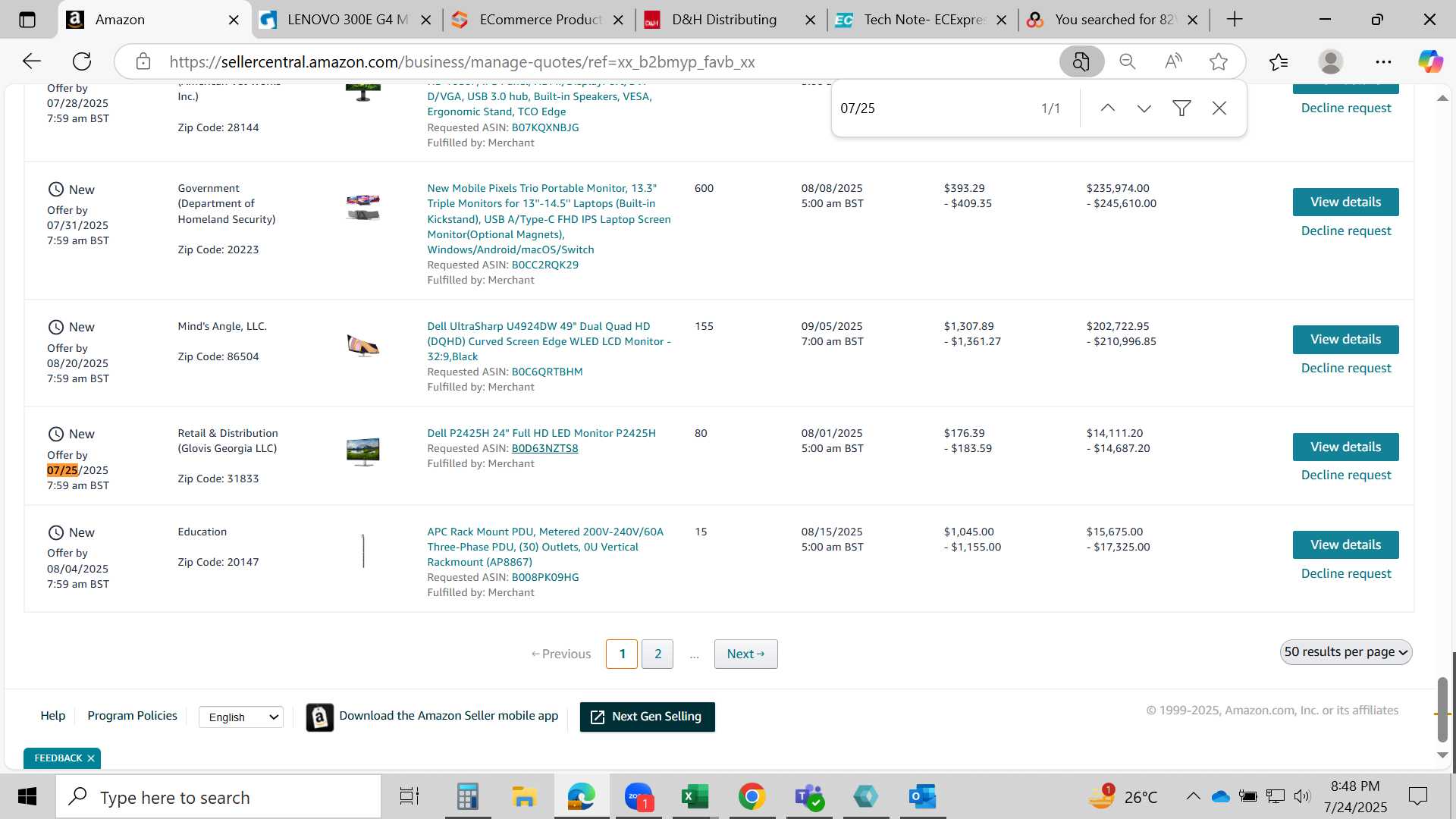Open the browser profile avatar
Screen dimensions: 1456x819
click(1331, 61)
